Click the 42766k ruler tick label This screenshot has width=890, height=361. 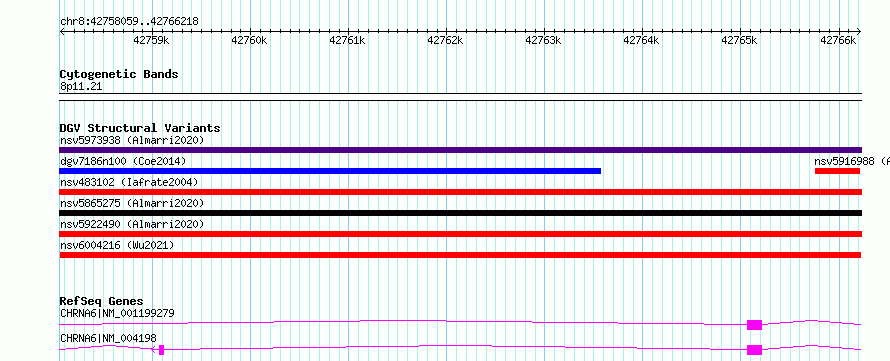pos(838,40)
